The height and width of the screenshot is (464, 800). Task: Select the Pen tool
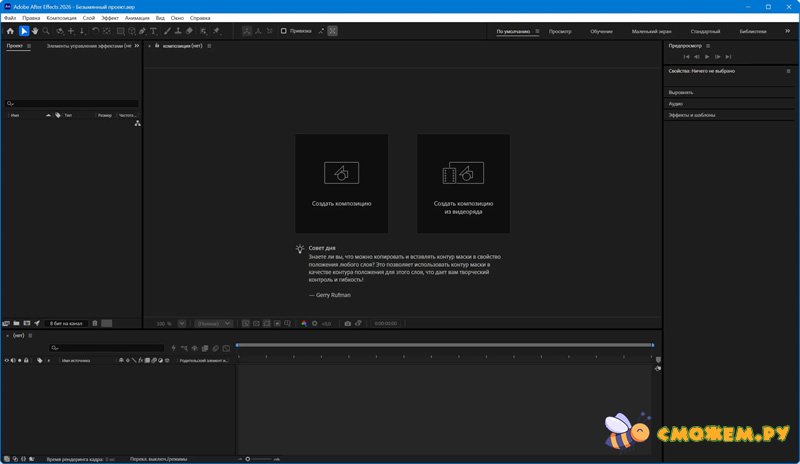tap(141, 31)
